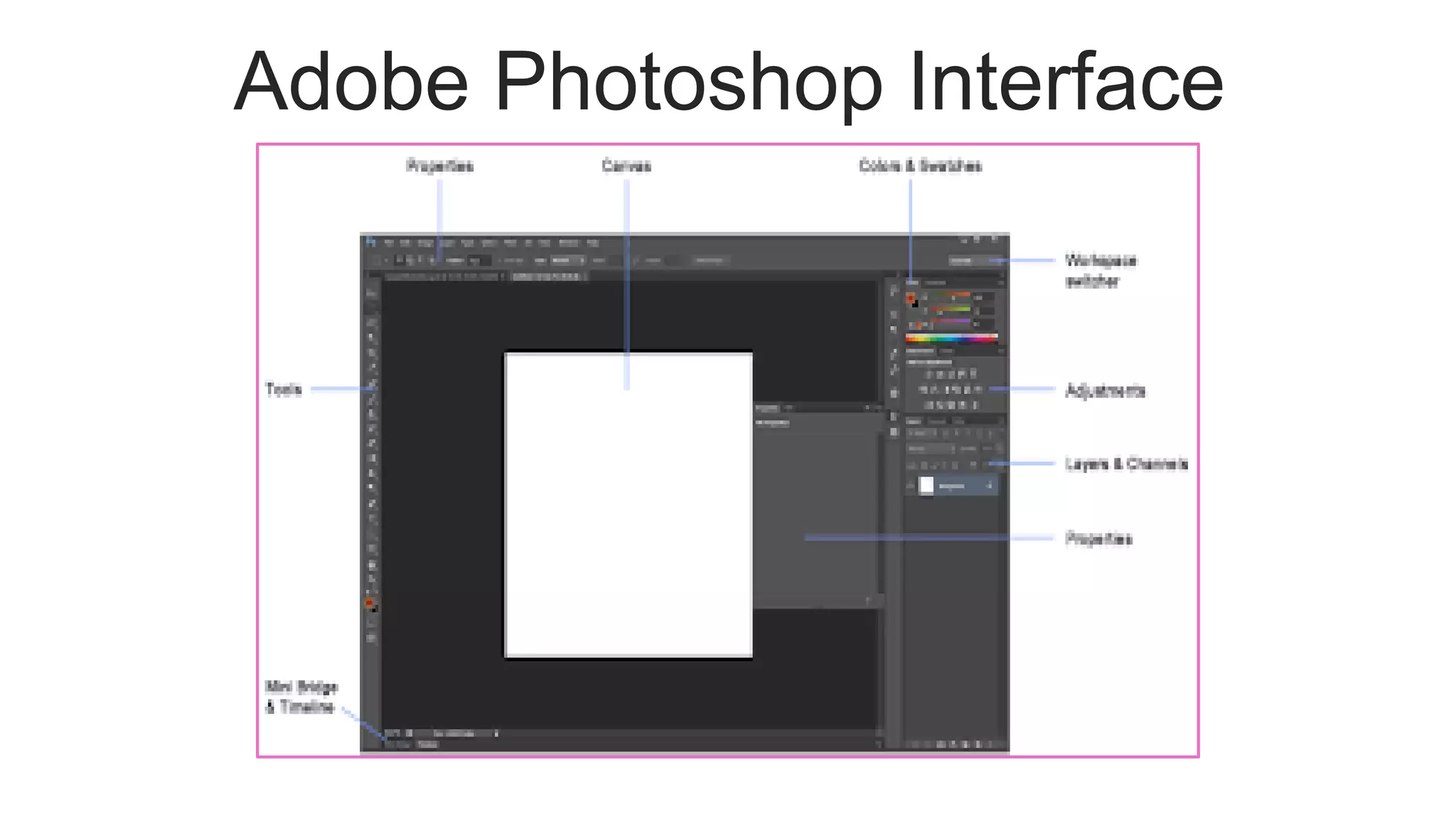
Task: Open the File menu
Action: pos(389,243)
